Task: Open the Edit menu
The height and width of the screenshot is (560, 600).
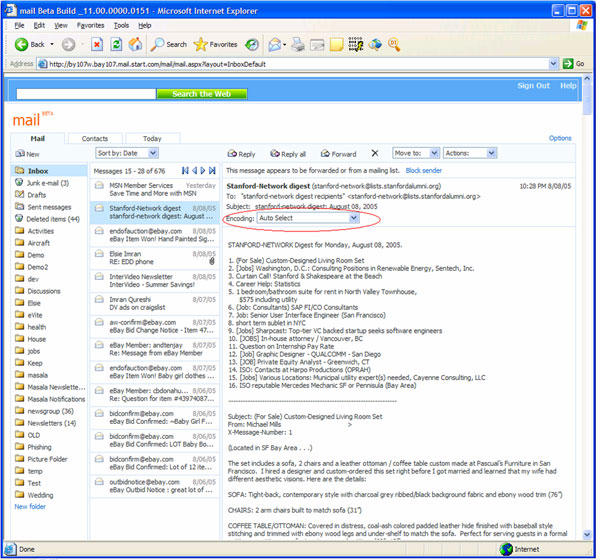Action: (x=39, y=25)
